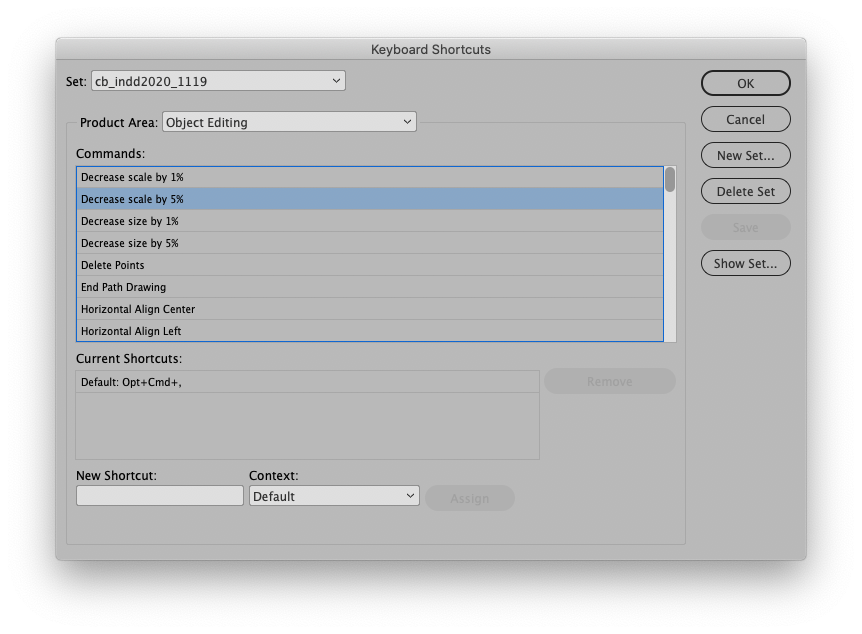The image size is (862, 634).
Task: Select the Decrease size by 1% command
Action: 370,221
